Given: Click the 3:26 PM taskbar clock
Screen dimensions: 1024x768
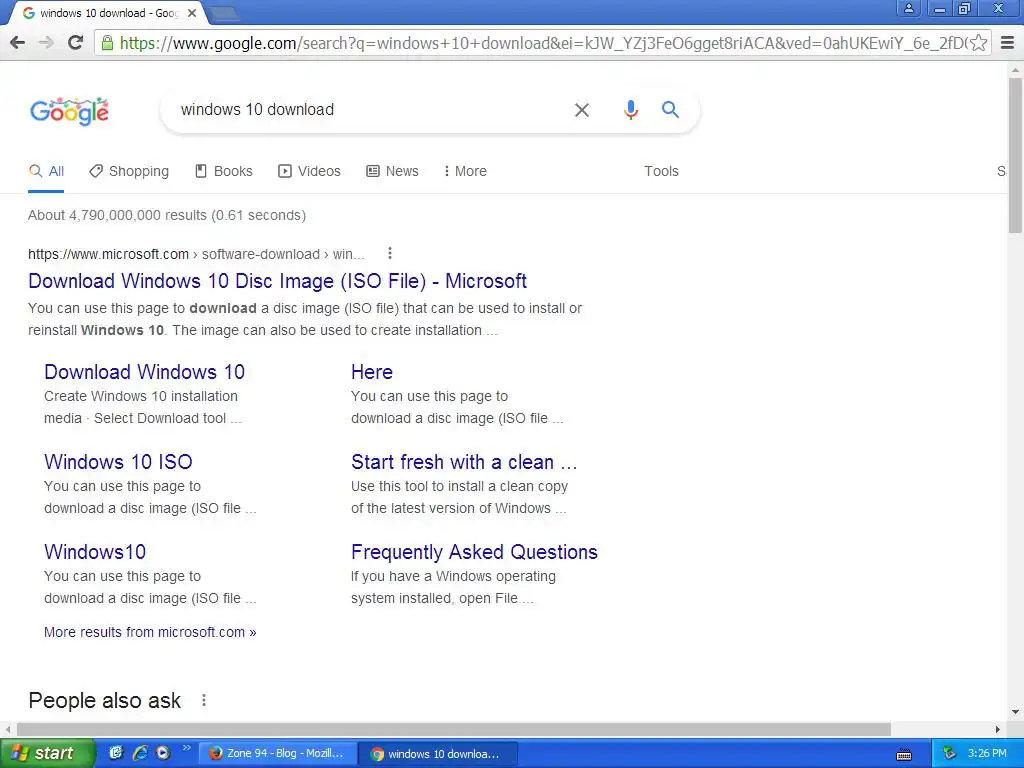Looking at the screenshot, I should coord(987,754).
